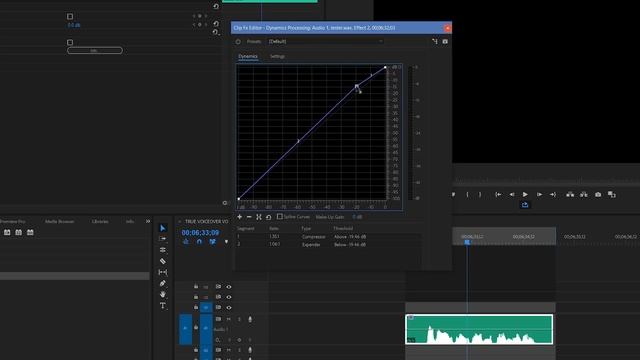The width and height of the screenshot is (640, 360).
Task: Hide the topmost video track using its eye
Action: coord(229,287)
